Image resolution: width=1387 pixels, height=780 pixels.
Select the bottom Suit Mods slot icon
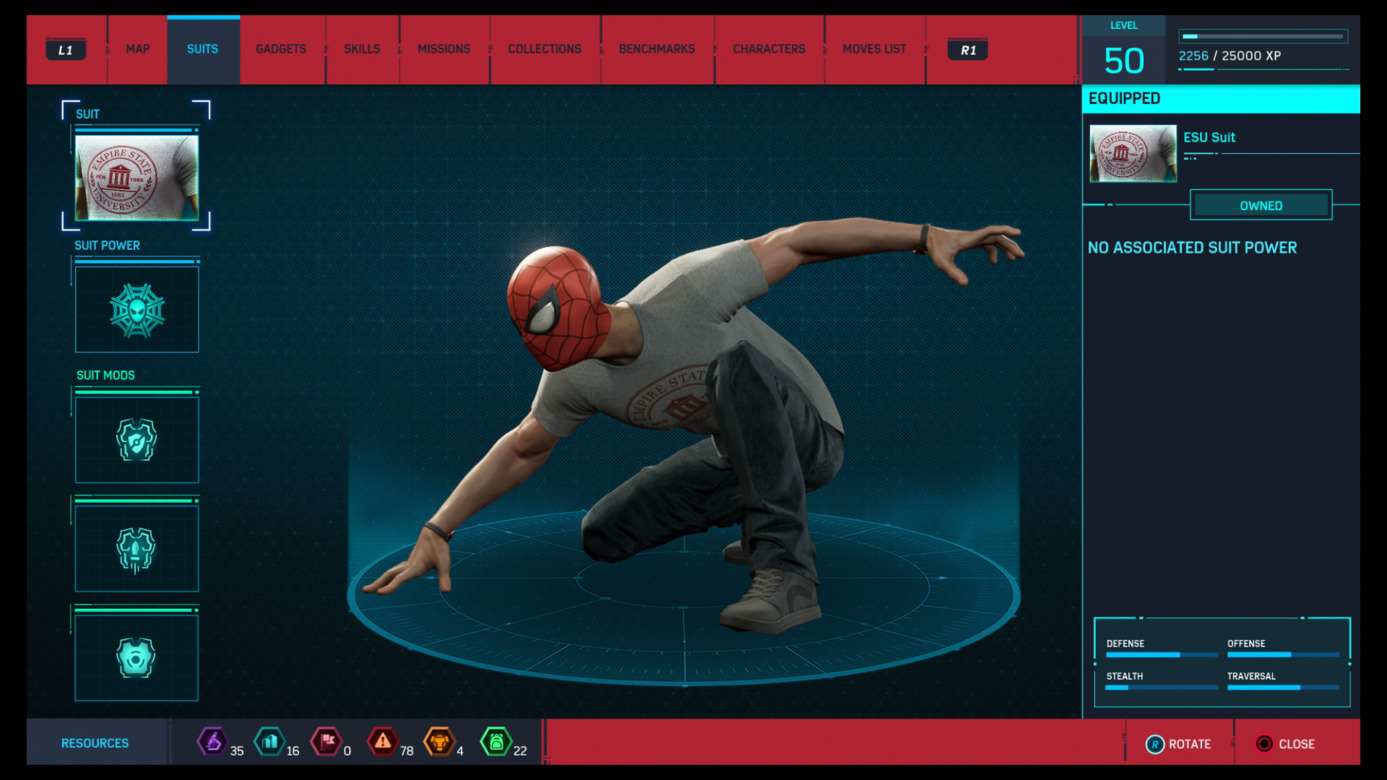pyautogui.click(x=137, y=658)
